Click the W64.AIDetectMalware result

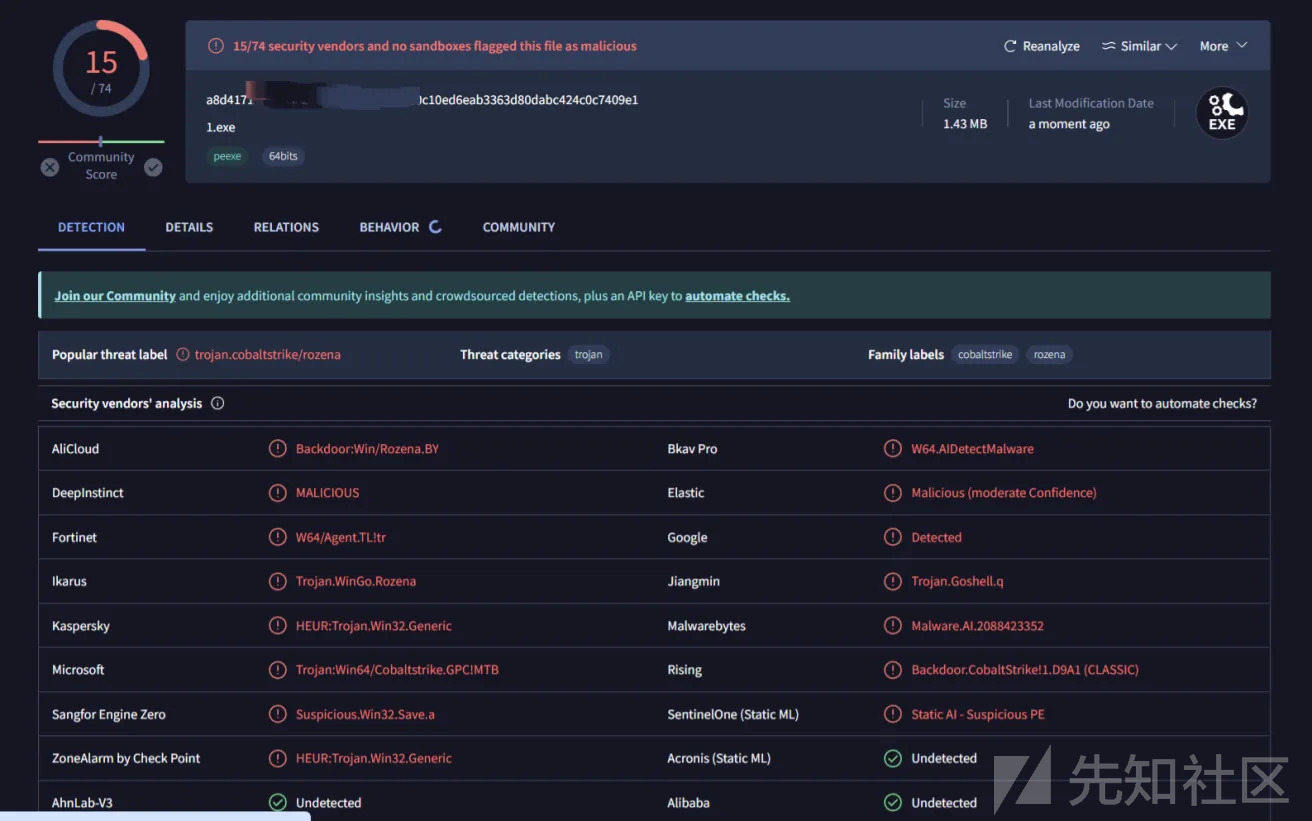pos(972,449)
